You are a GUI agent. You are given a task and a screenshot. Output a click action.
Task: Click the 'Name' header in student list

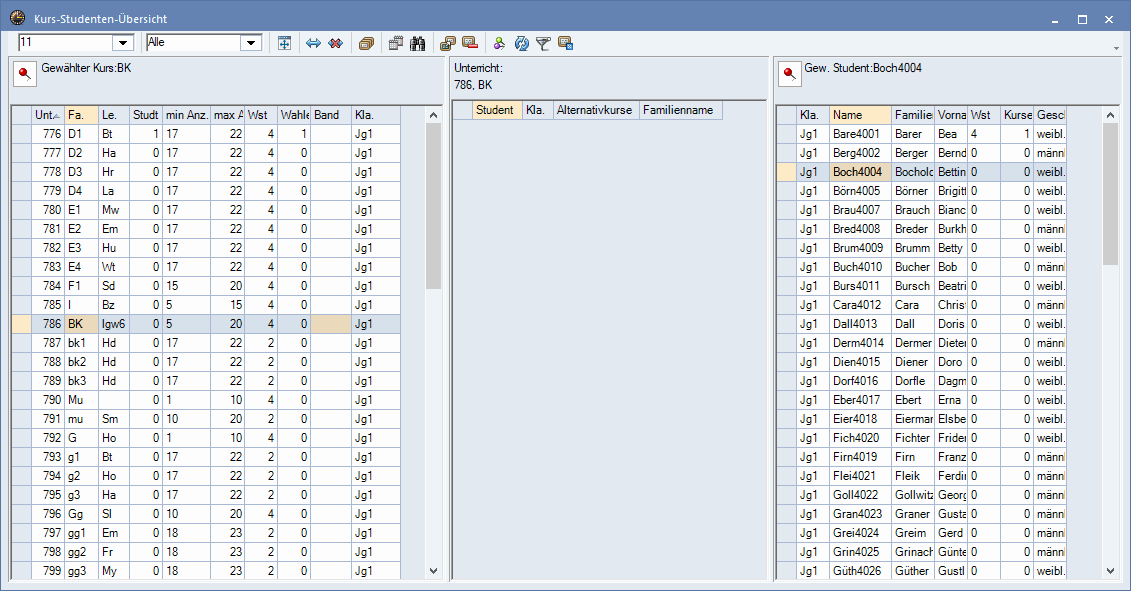point(859,115)
